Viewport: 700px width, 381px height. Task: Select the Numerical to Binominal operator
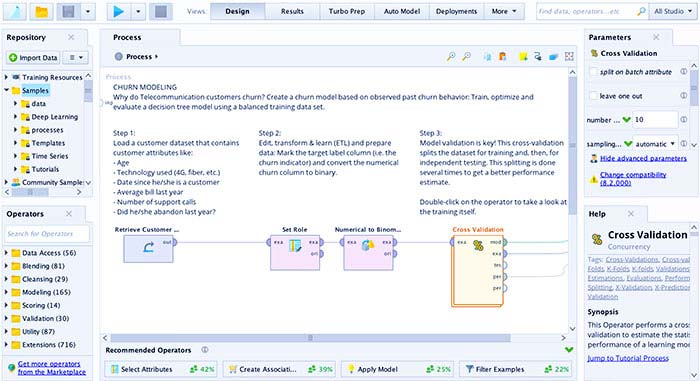coord(368,252)
